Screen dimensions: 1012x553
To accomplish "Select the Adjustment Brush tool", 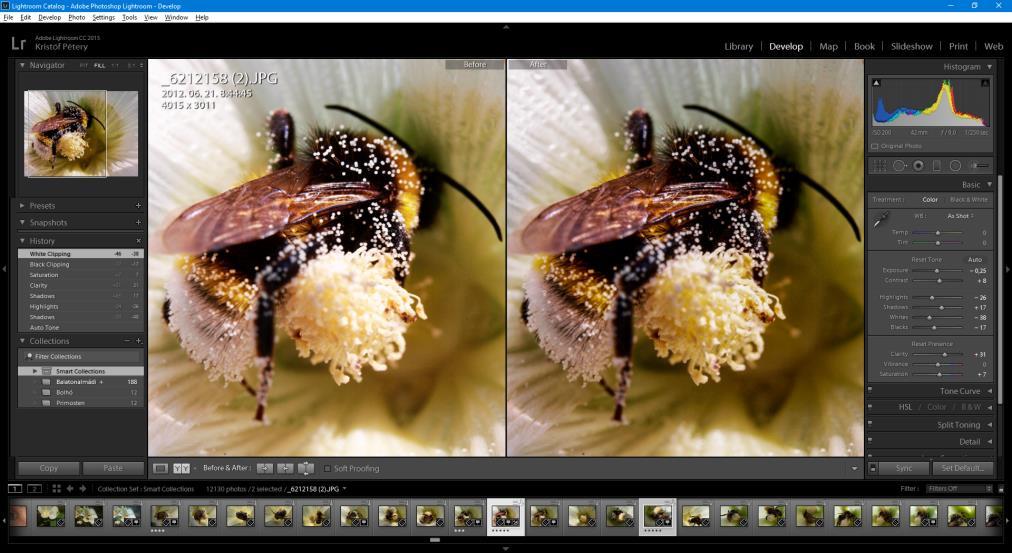I will click(x=979, y=166).
